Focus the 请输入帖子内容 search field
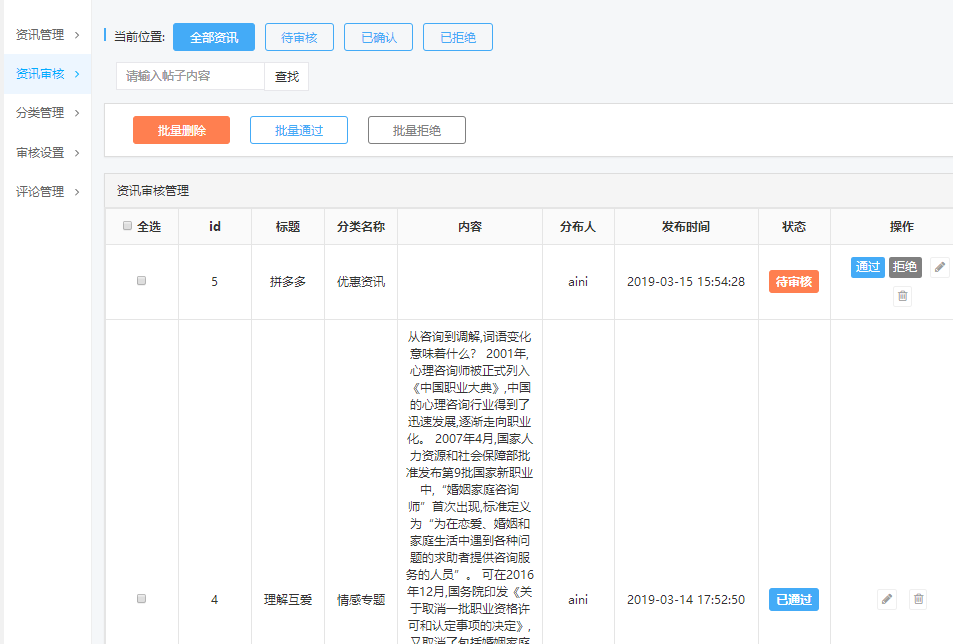953x644 pixels. point(190,76)
